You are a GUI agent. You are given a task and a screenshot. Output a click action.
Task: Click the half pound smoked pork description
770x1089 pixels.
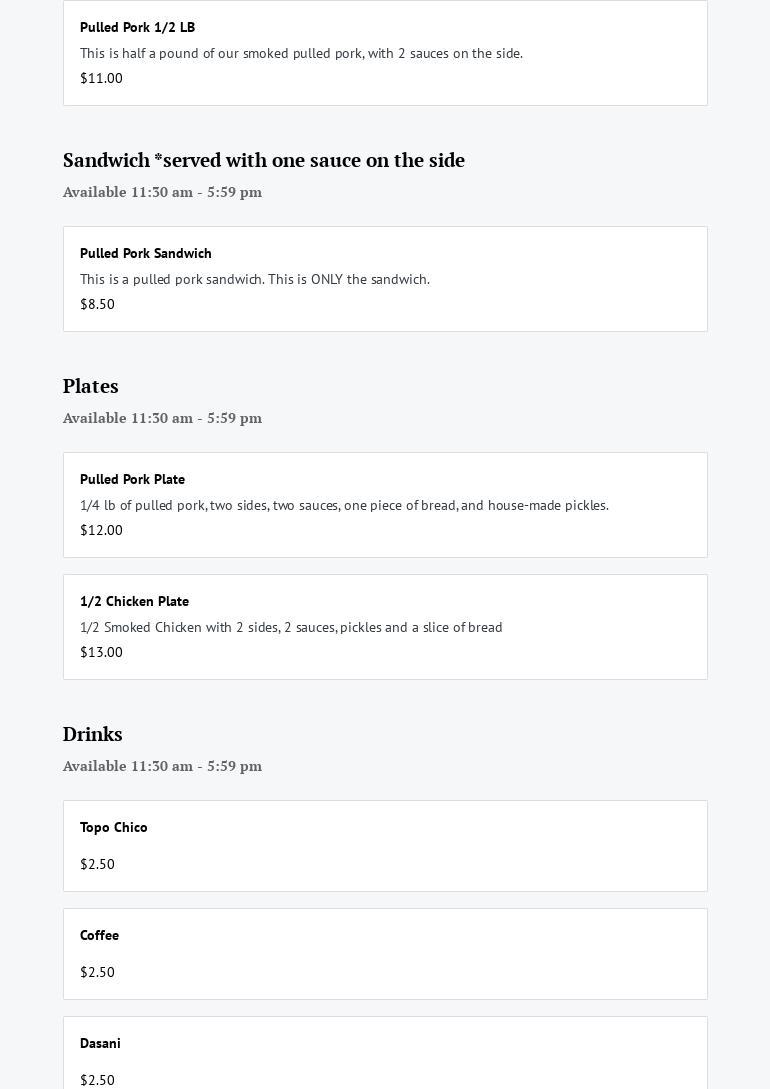click(x=301, y=53)
